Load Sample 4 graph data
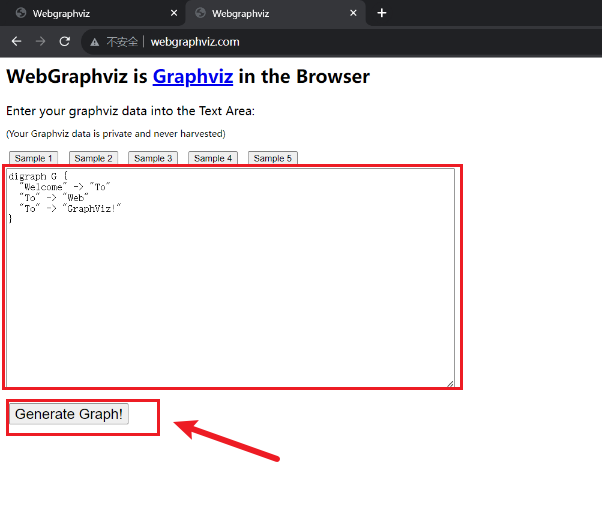The image size is (602, 511). tap(213, 158)
